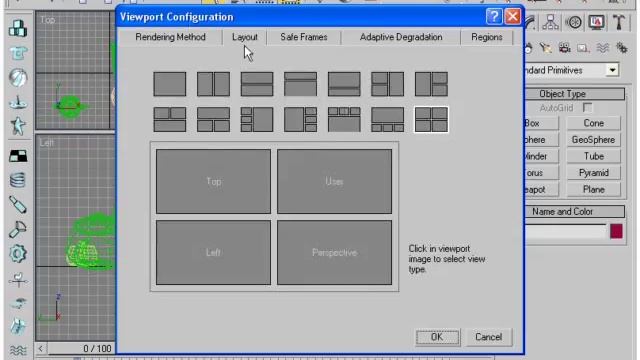Select the Helpers category icon
The height and width of the screenshot is (360, 640).
583,48
